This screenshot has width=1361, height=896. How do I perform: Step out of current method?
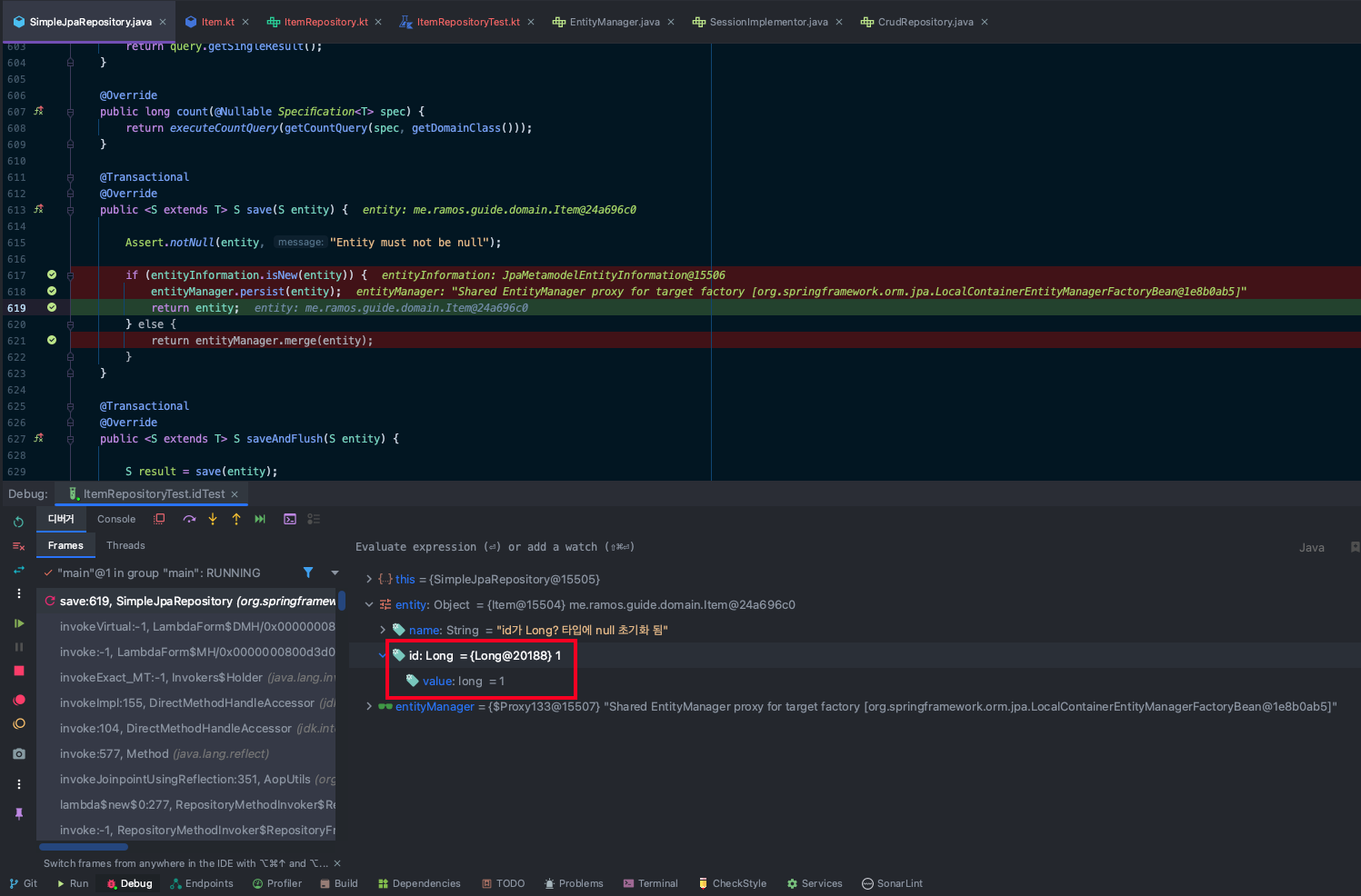236,519
